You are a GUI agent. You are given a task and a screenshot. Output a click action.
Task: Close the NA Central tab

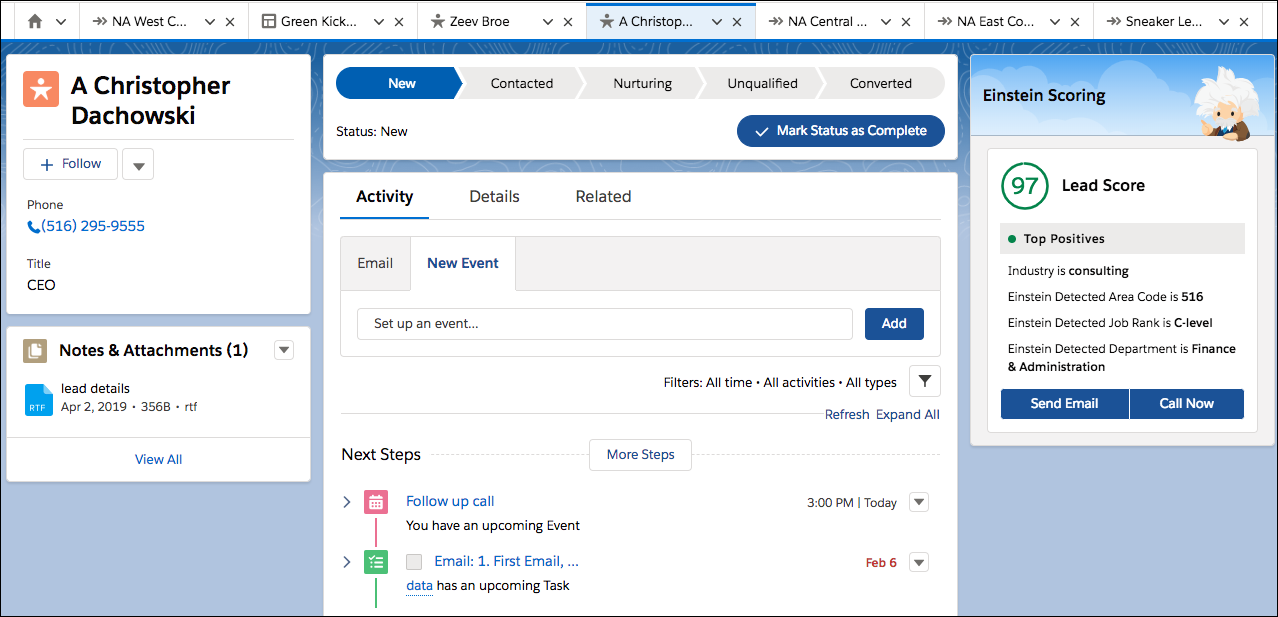click(x=907, y=22)
